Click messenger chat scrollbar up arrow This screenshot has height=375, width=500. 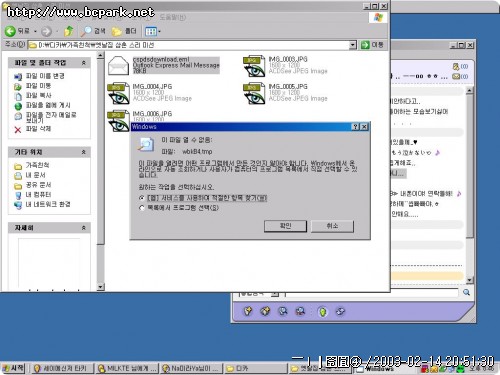tap(469, 90)
